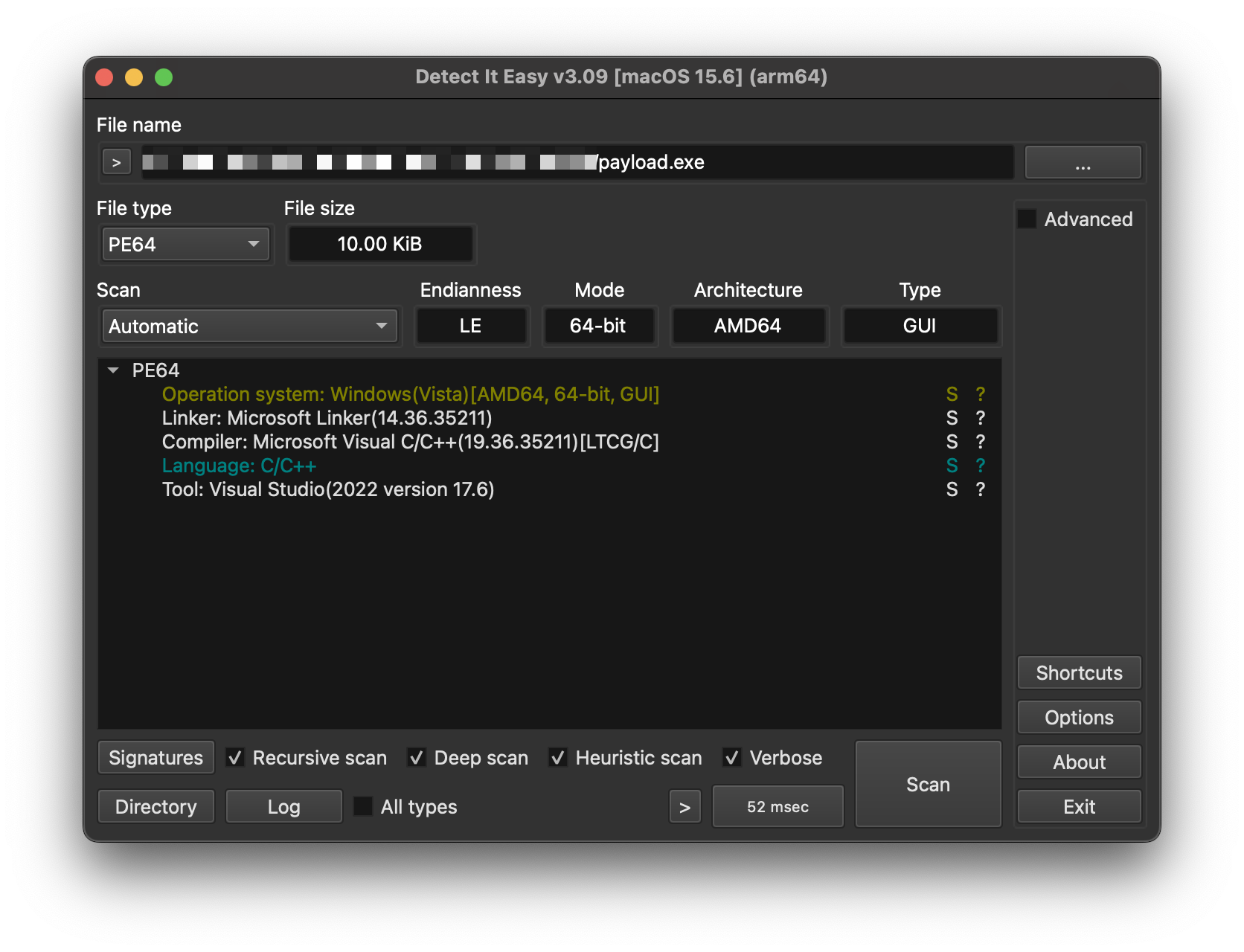The width and height of the screenshot is (1244, 952).
Task: Click the '?' icon on the Language row
Action: click(x=980, y=466)
